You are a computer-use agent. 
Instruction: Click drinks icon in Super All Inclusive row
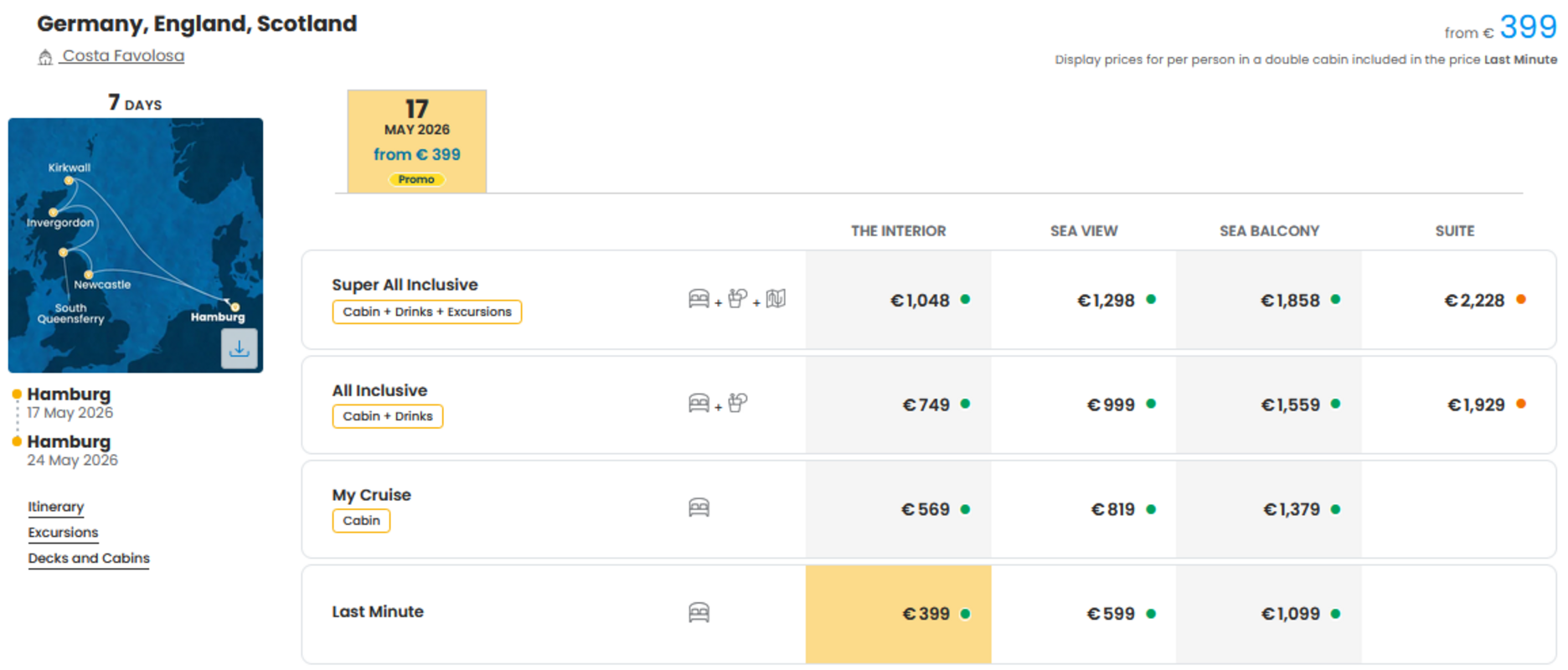click(737, 299)
